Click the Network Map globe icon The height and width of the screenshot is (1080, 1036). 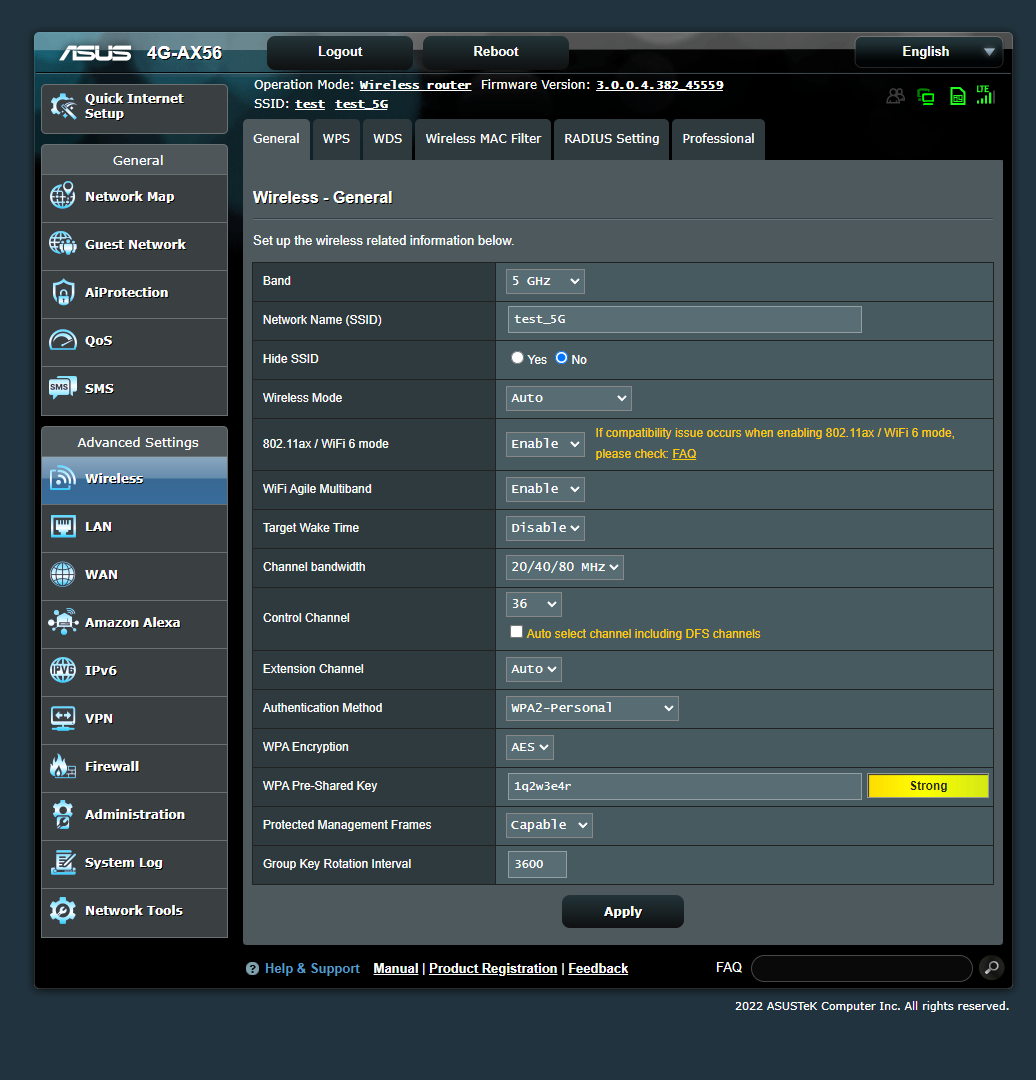tap(63, 196)
